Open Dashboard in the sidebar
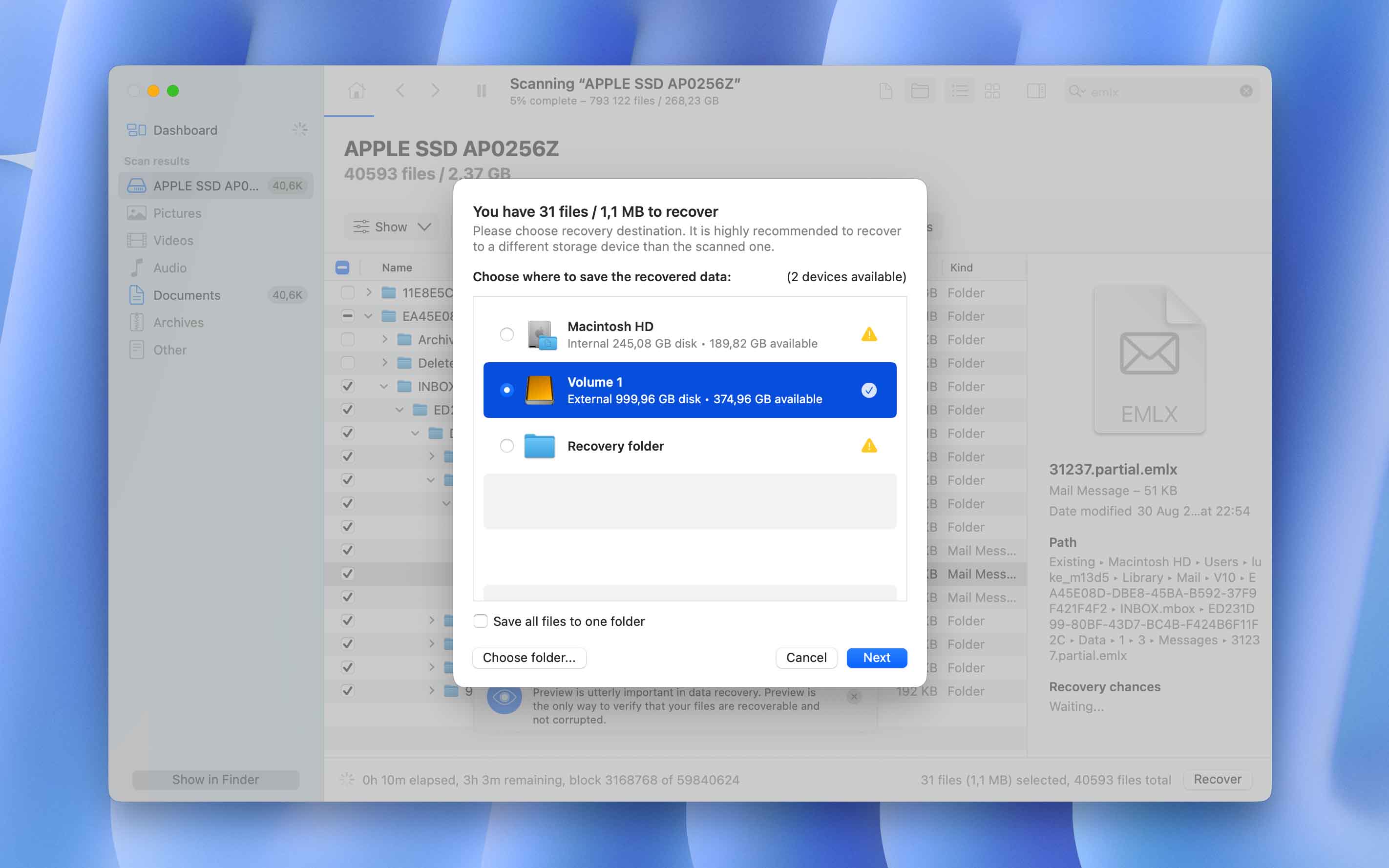1389x868 pixels. pyautogui.click(x=185, y=130)
